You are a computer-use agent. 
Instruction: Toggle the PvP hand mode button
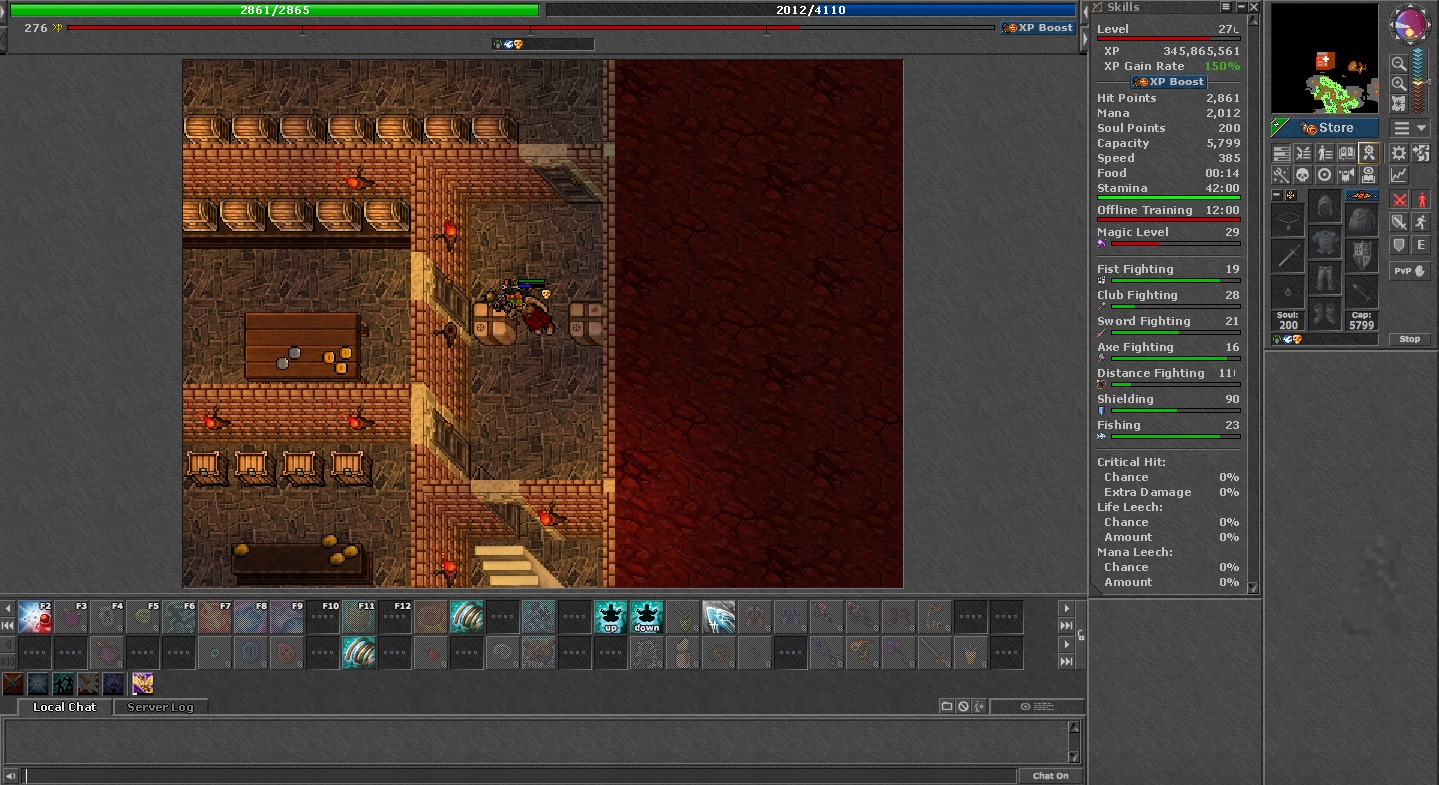1410,271
